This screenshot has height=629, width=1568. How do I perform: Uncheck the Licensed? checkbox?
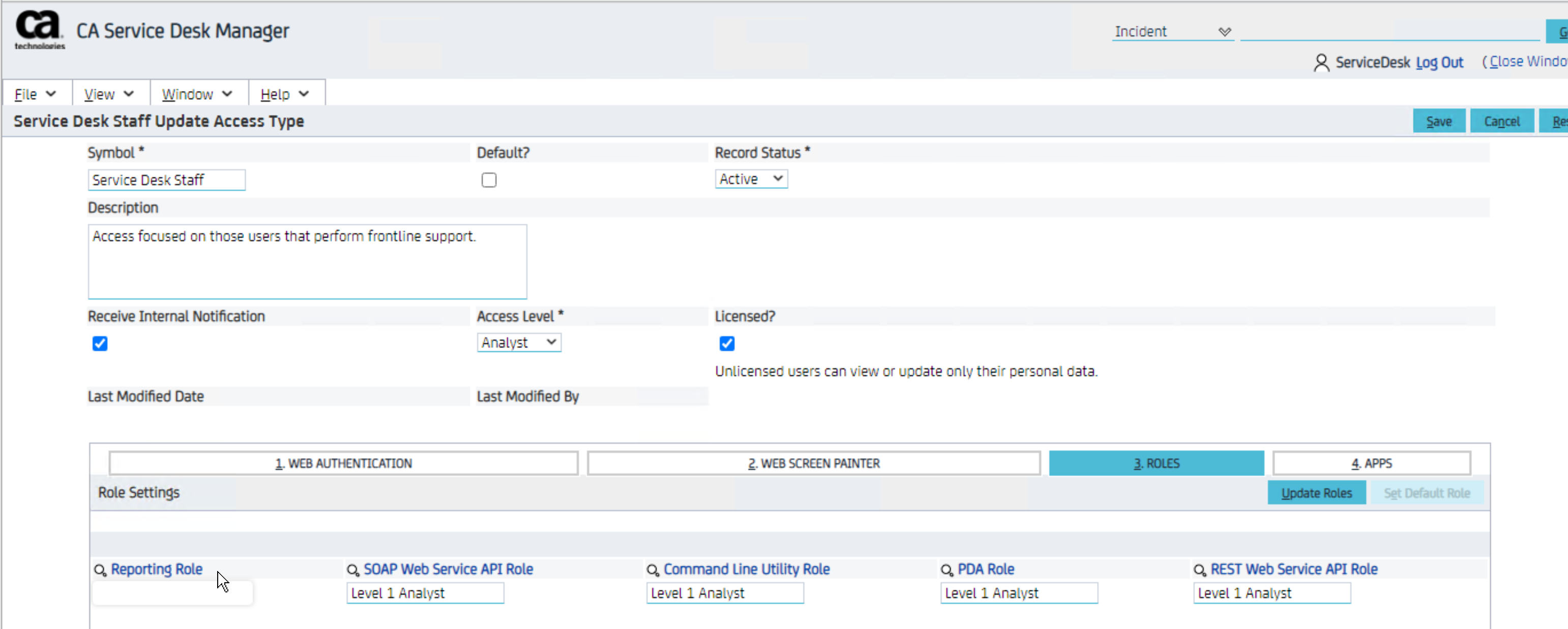727,344
